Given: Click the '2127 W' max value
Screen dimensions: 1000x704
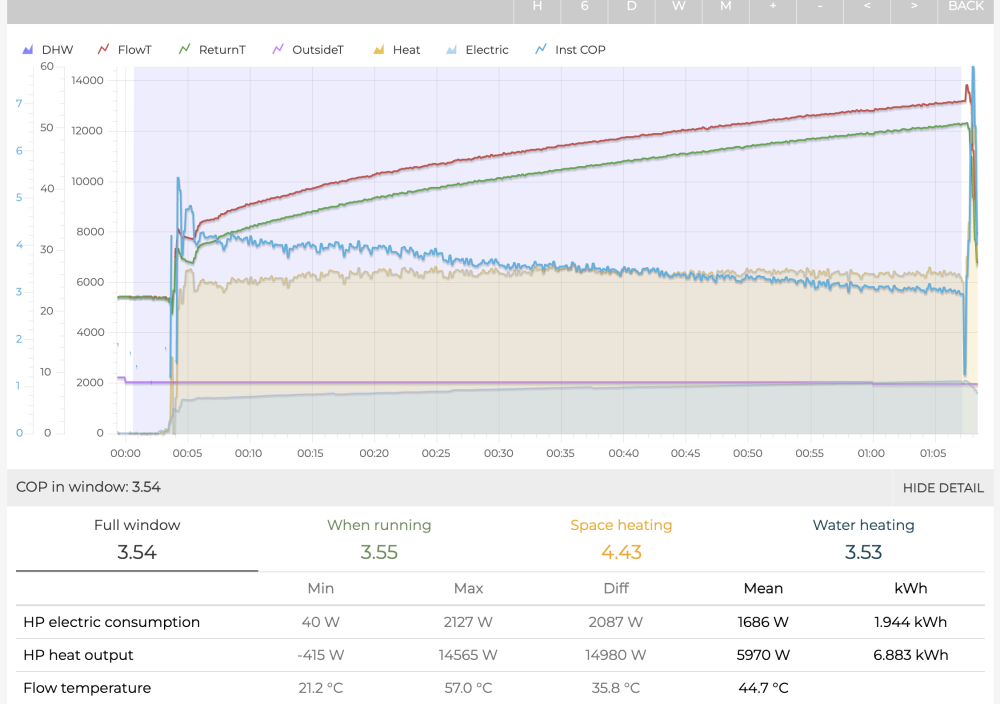Looking at the screenshot, I should [x=468, y=622].
